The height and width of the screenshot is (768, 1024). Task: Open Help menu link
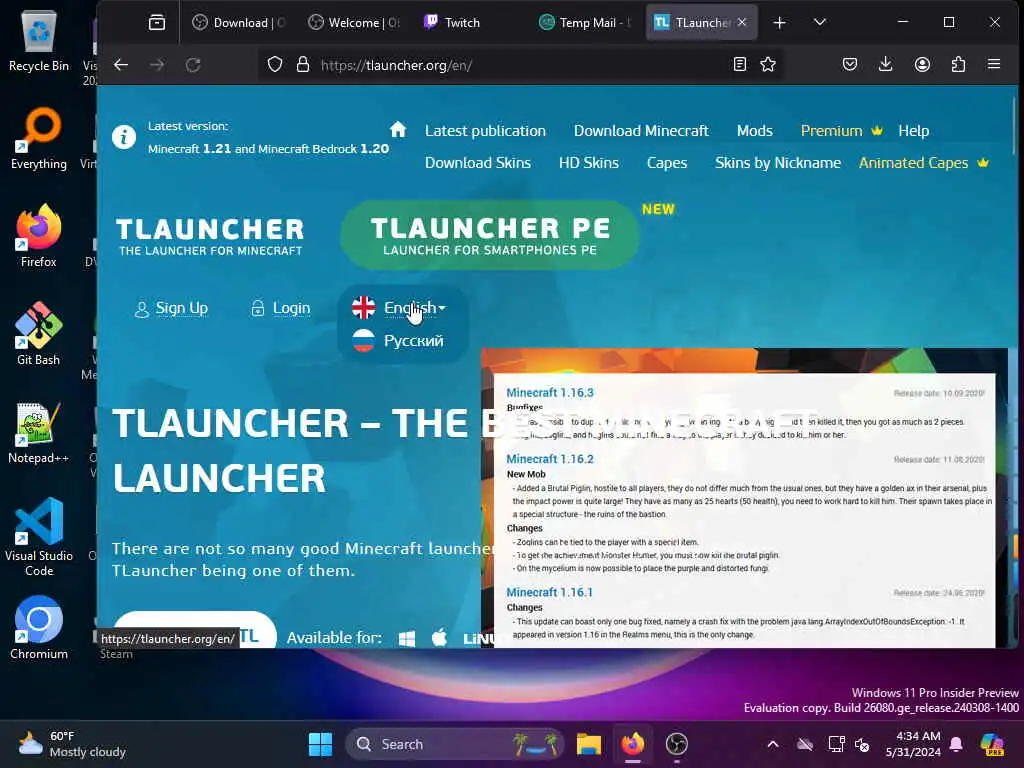point(913,131)
